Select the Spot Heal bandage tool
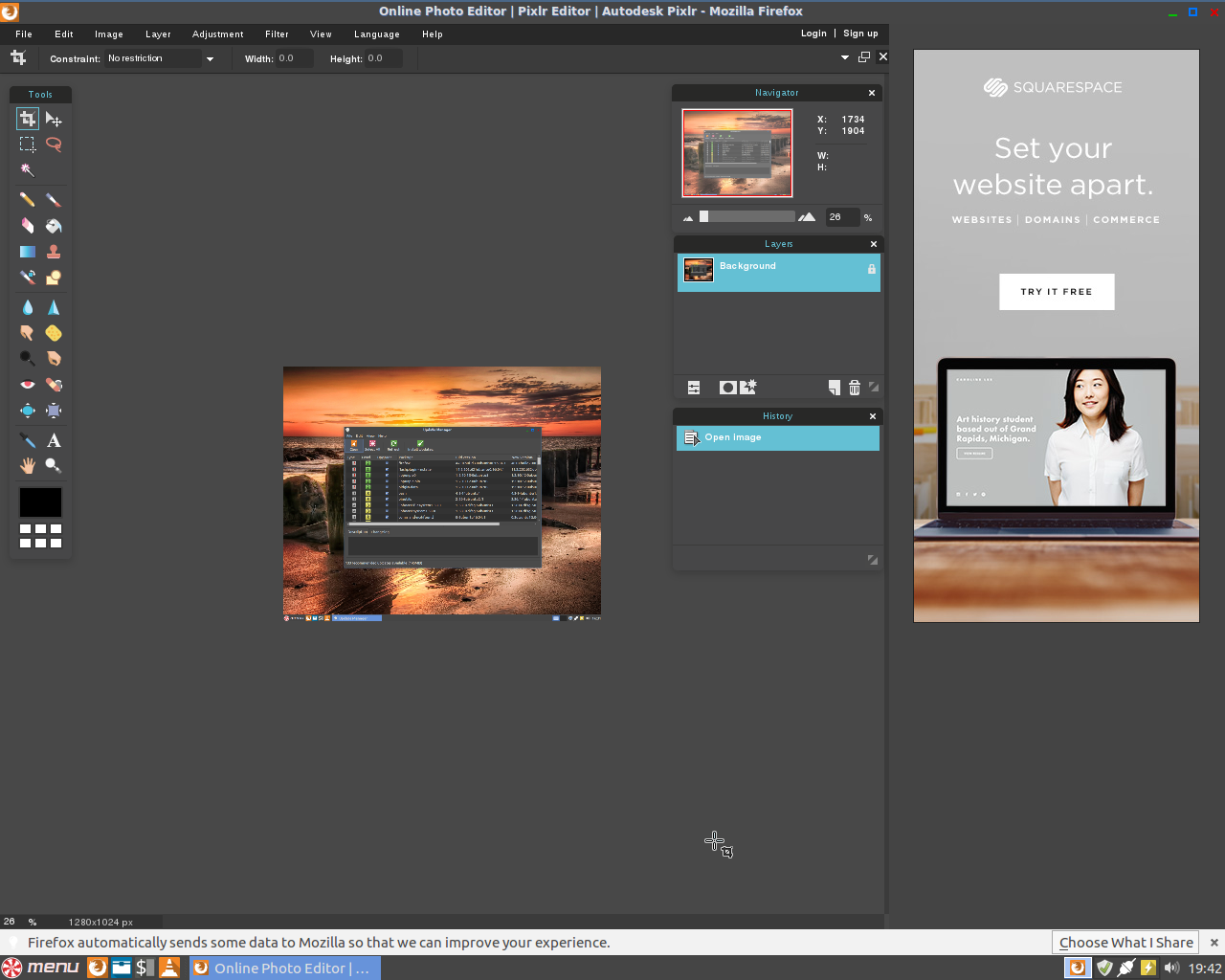The height and width of the screenshot is (980, 1225). coord(54,385)
